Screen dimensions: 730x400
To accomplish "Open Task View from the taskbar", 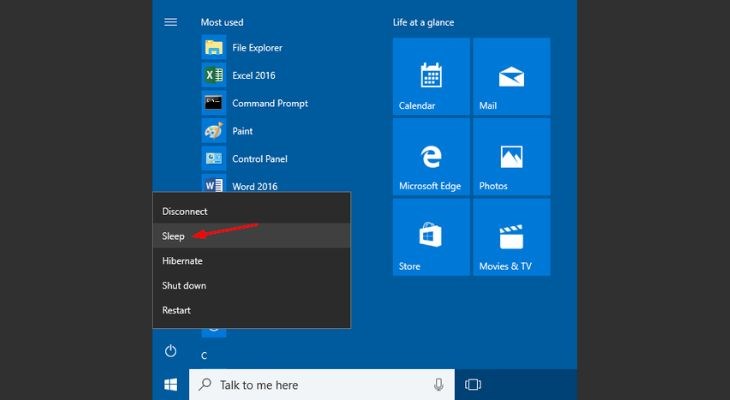I will 473,385.
